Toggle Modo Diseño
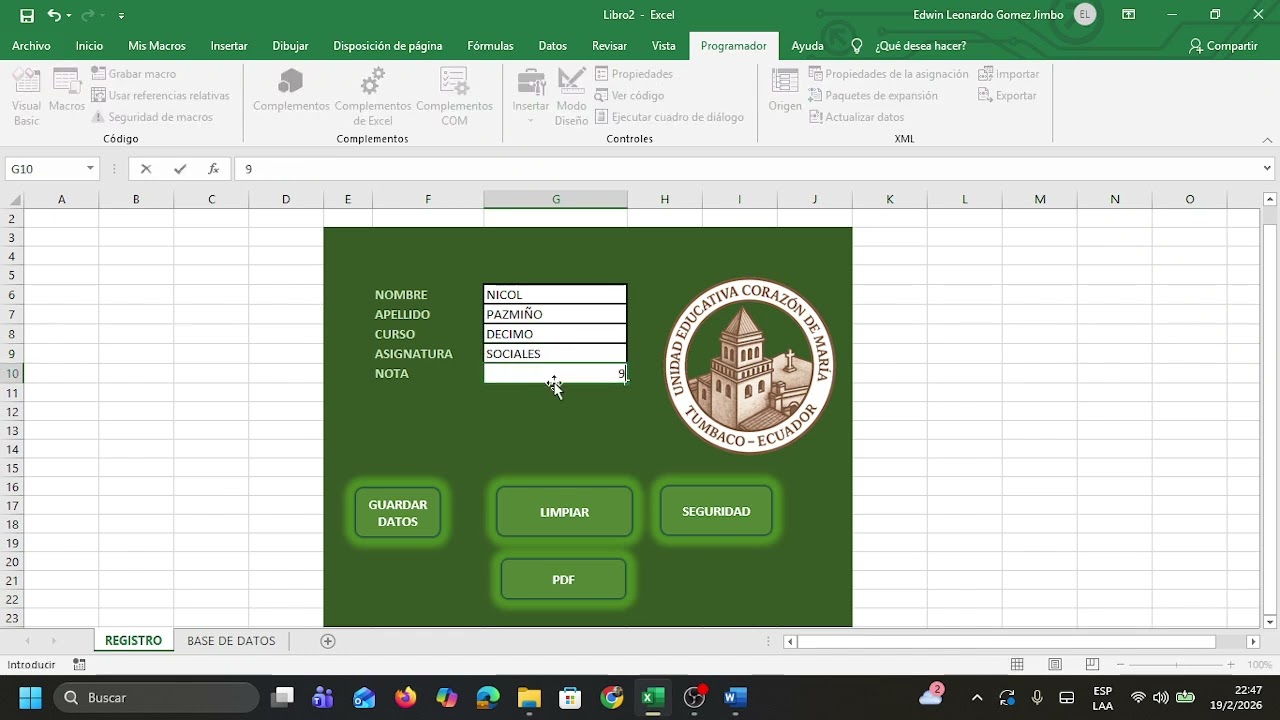Viewport: 1280px width, 720px height. (x=572, y=96)
